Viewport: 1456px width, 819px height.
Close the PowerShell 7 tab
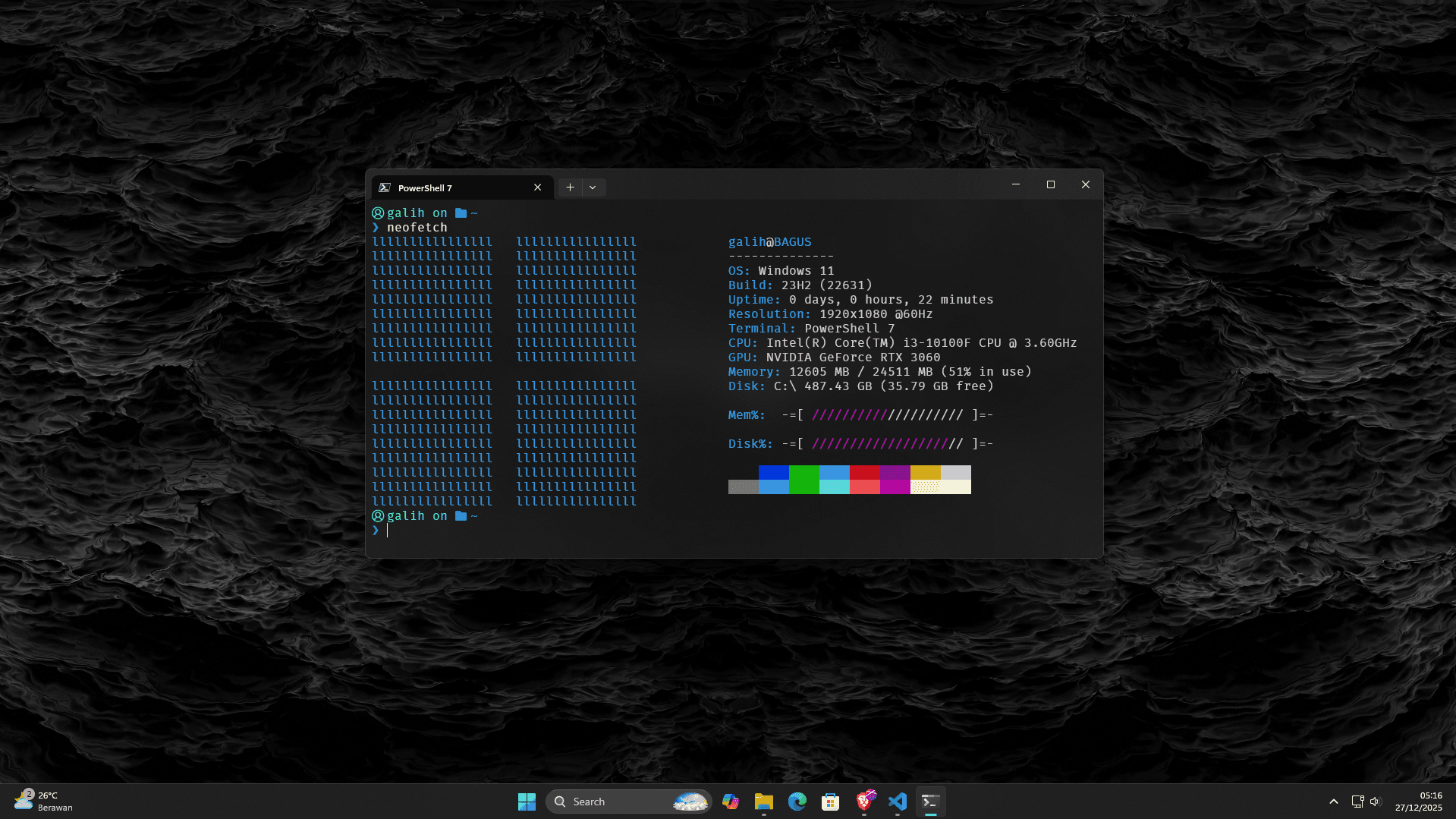click(x=537, y=187)
